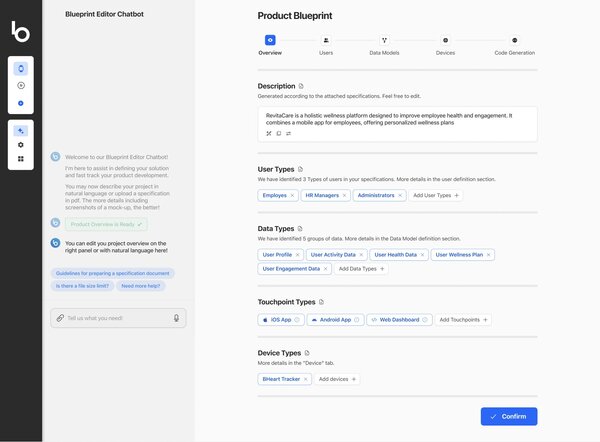
Task: Click the Web Dashboard info icon
Action: pos(425,320)
